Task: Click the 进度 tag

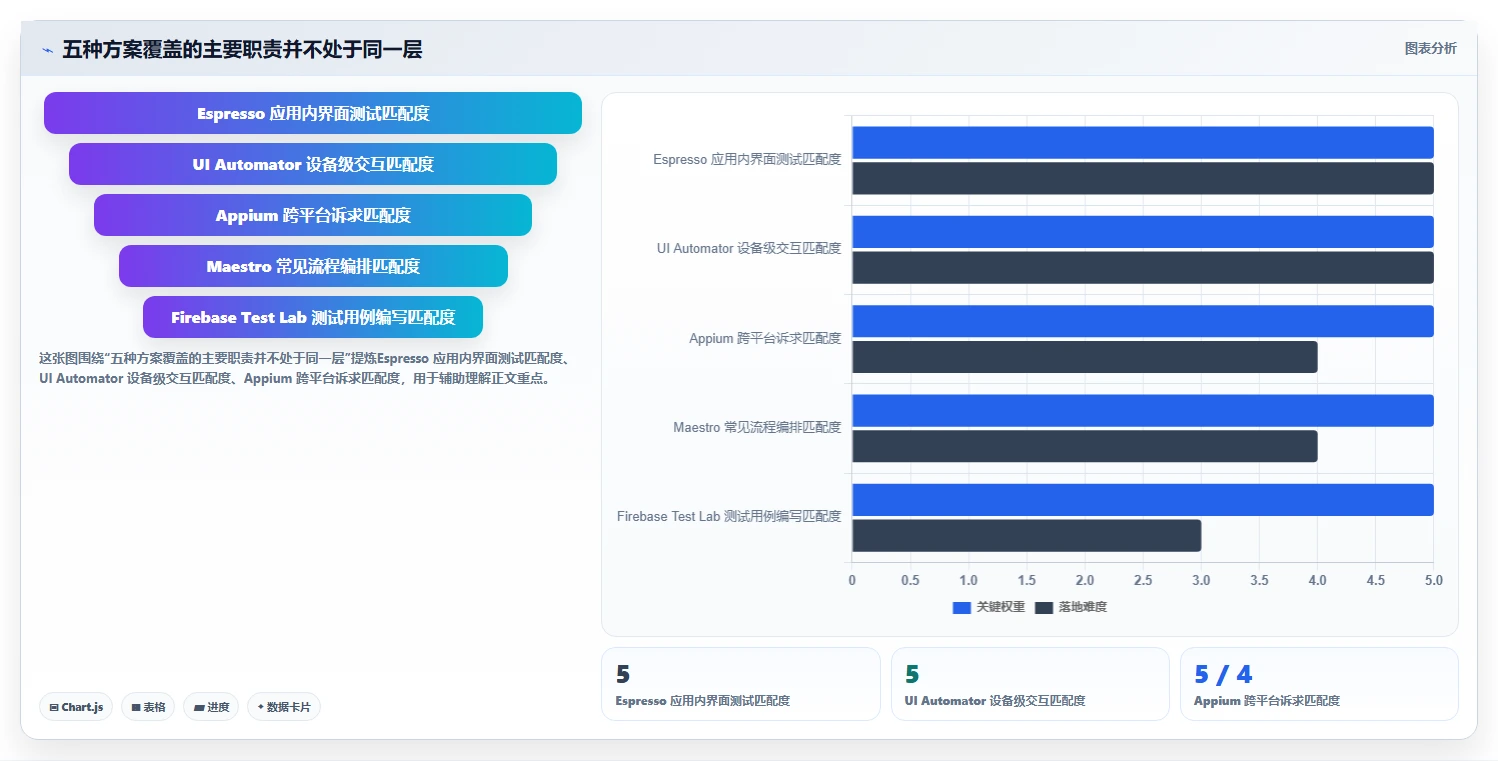Action: pyautogui.click(x=211, y=707)
